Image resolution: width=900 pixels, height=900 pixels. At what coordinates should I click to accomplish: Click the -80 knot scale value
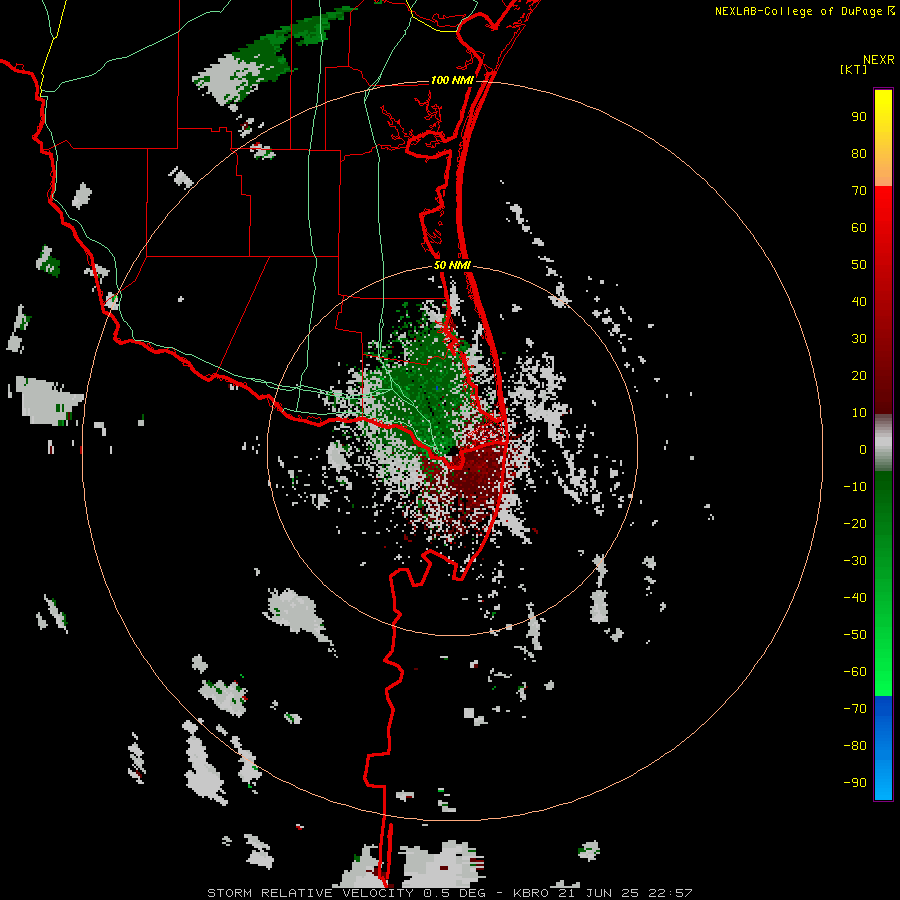(x=855, y=746)
